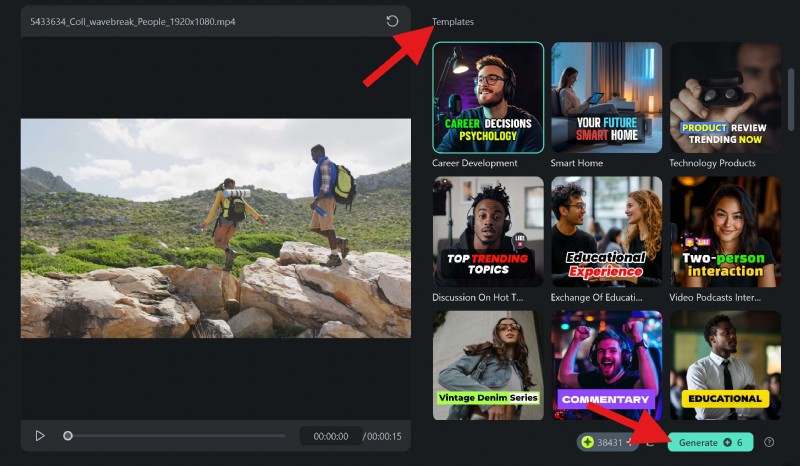Select the Career Development template
The width and height of the screenshot is (800, 466).
coord(488,97)
